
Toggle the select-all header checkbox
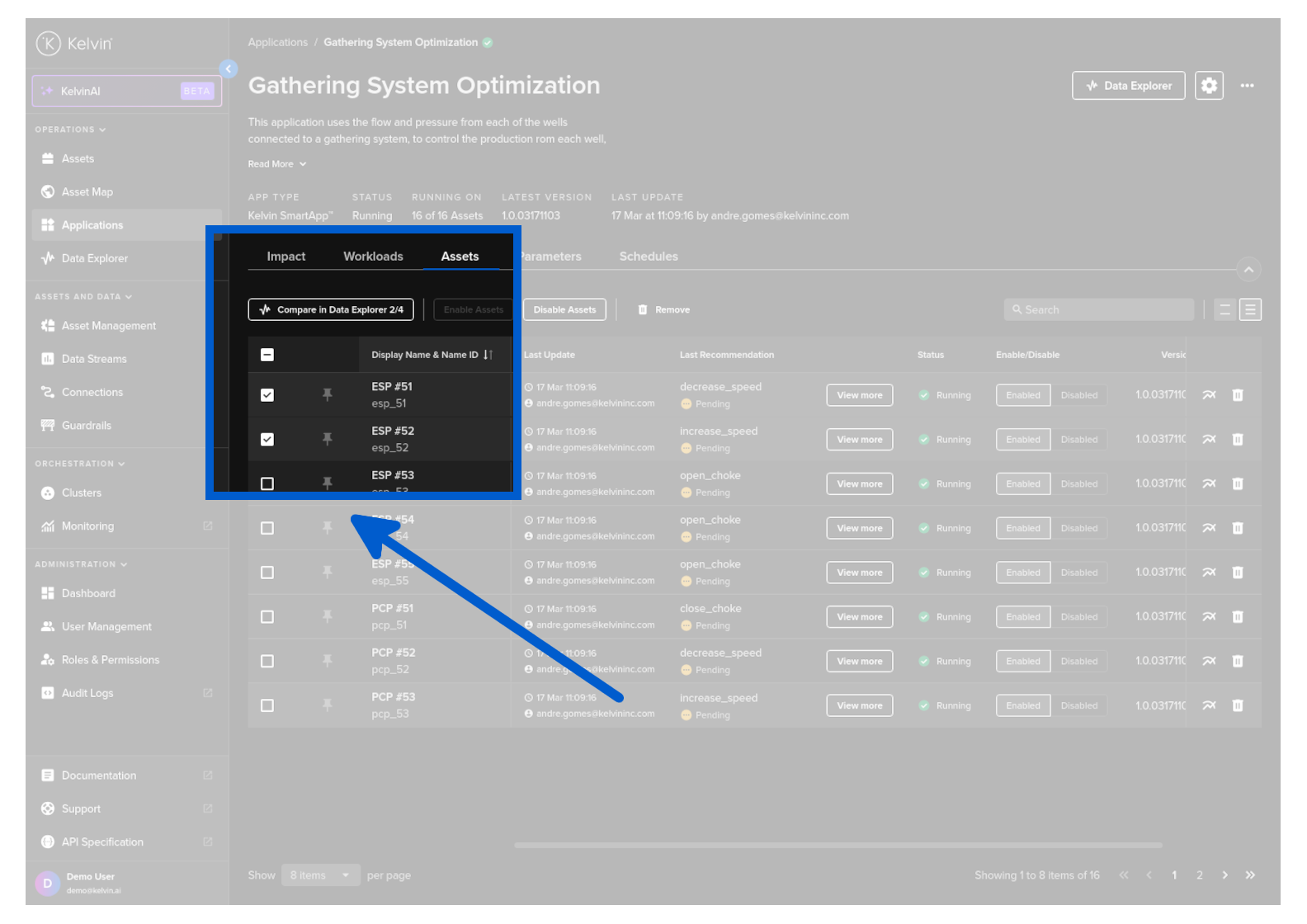pyautogui.click(x=267, y=355)
